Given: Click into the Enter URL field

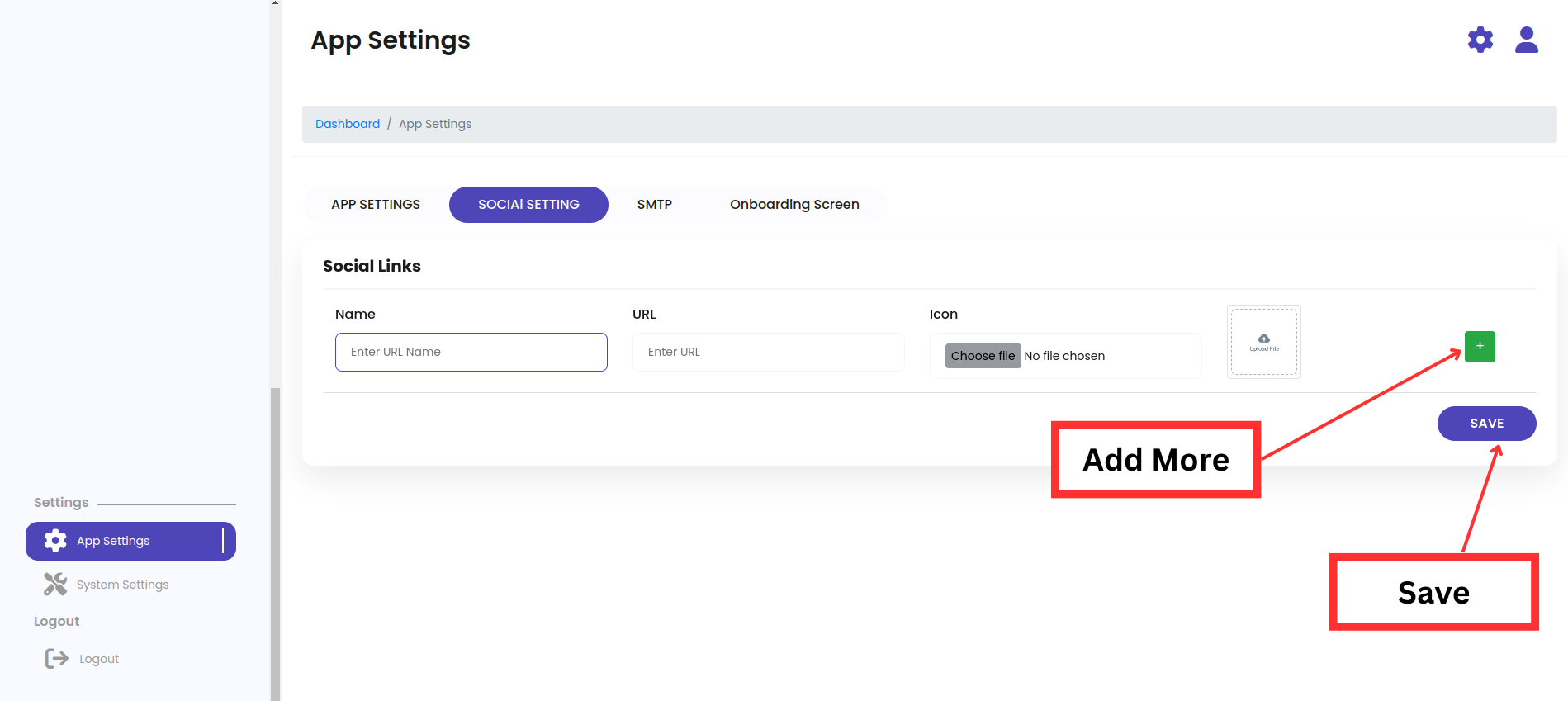Looking at the screenshot, I should pos(768,352).
